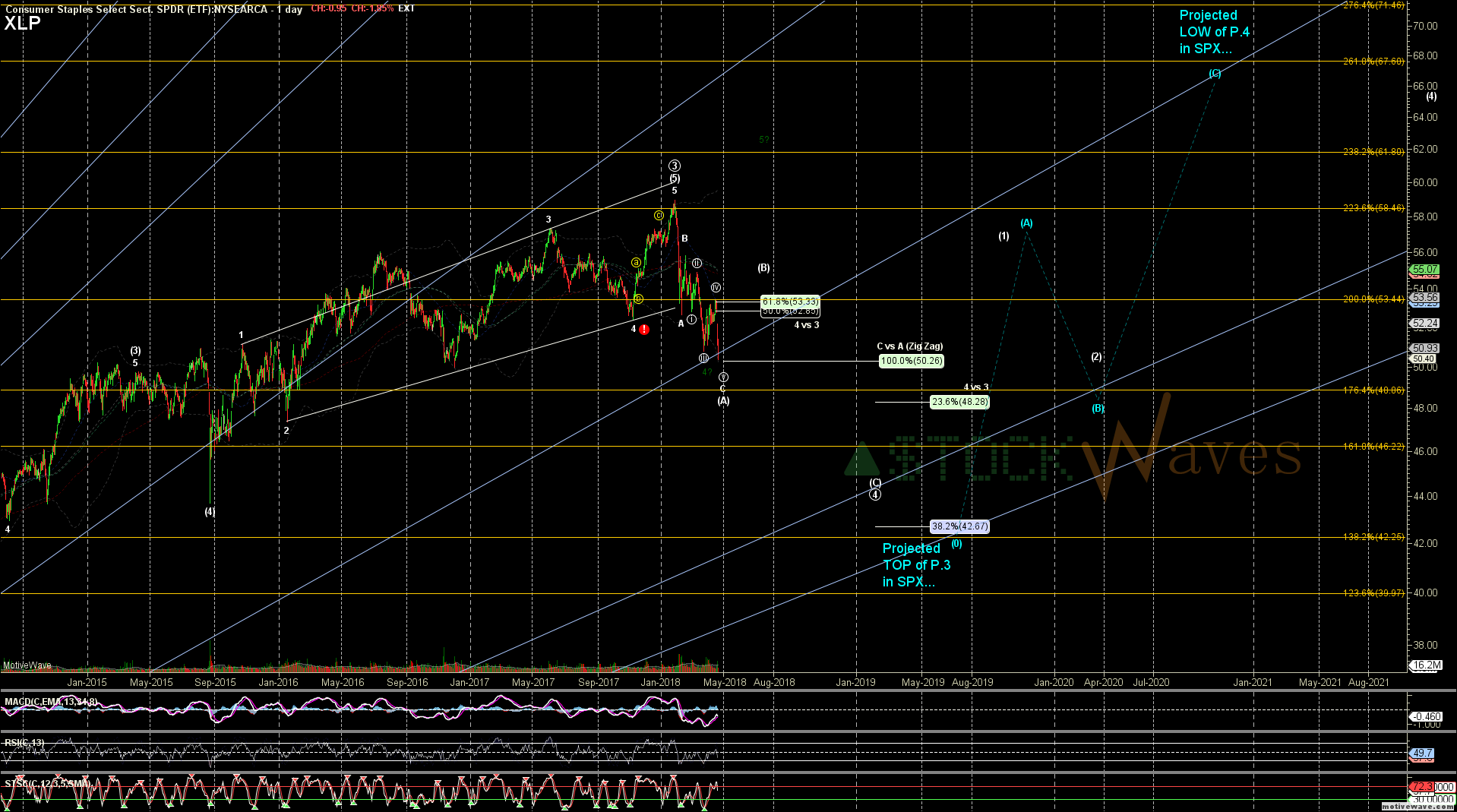Select the 238.2%(61.80) Fibonacci level label
The width and height of the screenshot is (1457, 812).
click(x=1374, y=152)
